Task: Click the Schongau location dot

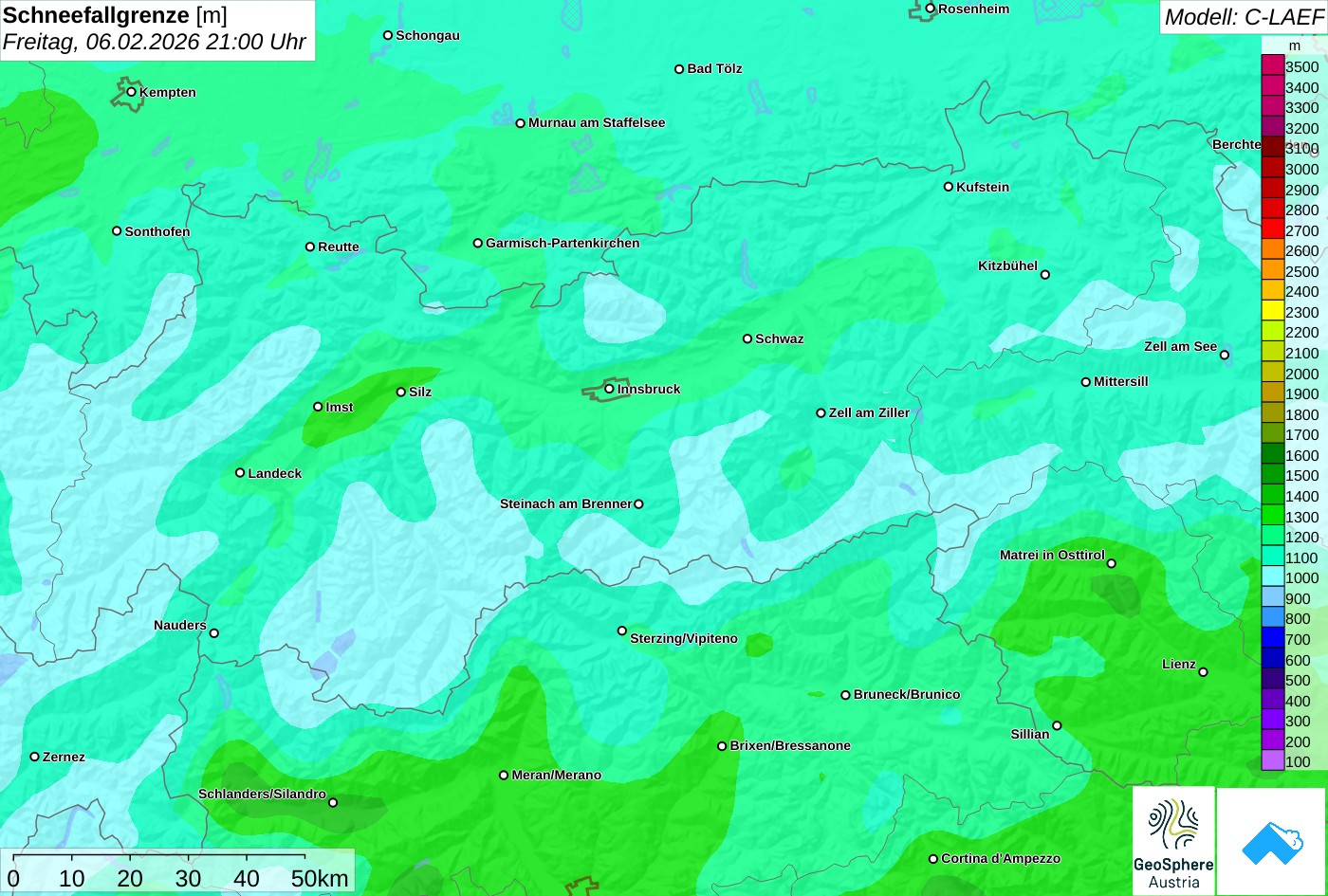Action: (x=388, y=35)
